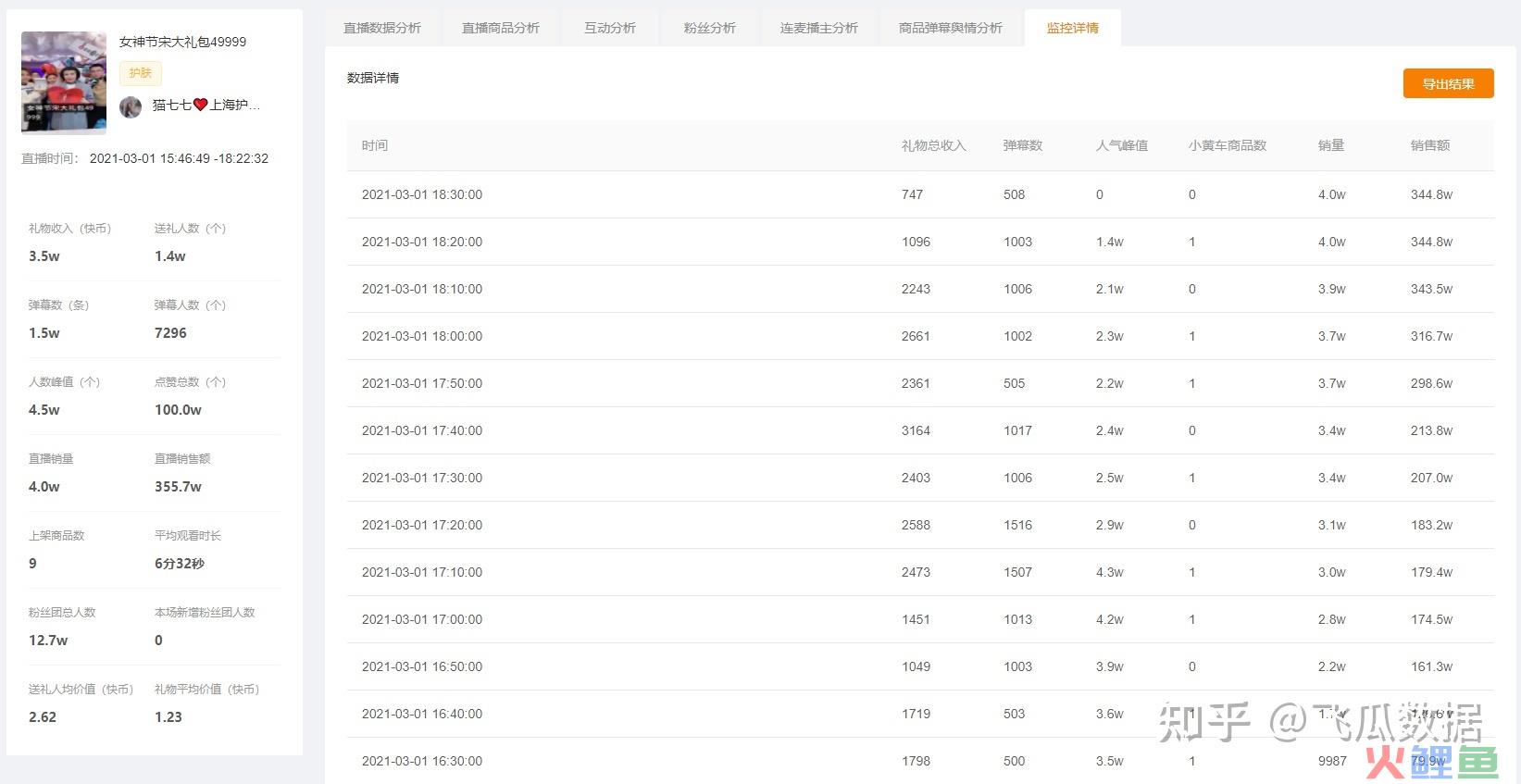Open streamer name 猫七七上海护 link
The width and height of the screenshot is (1521, 784).
point(206,106)
